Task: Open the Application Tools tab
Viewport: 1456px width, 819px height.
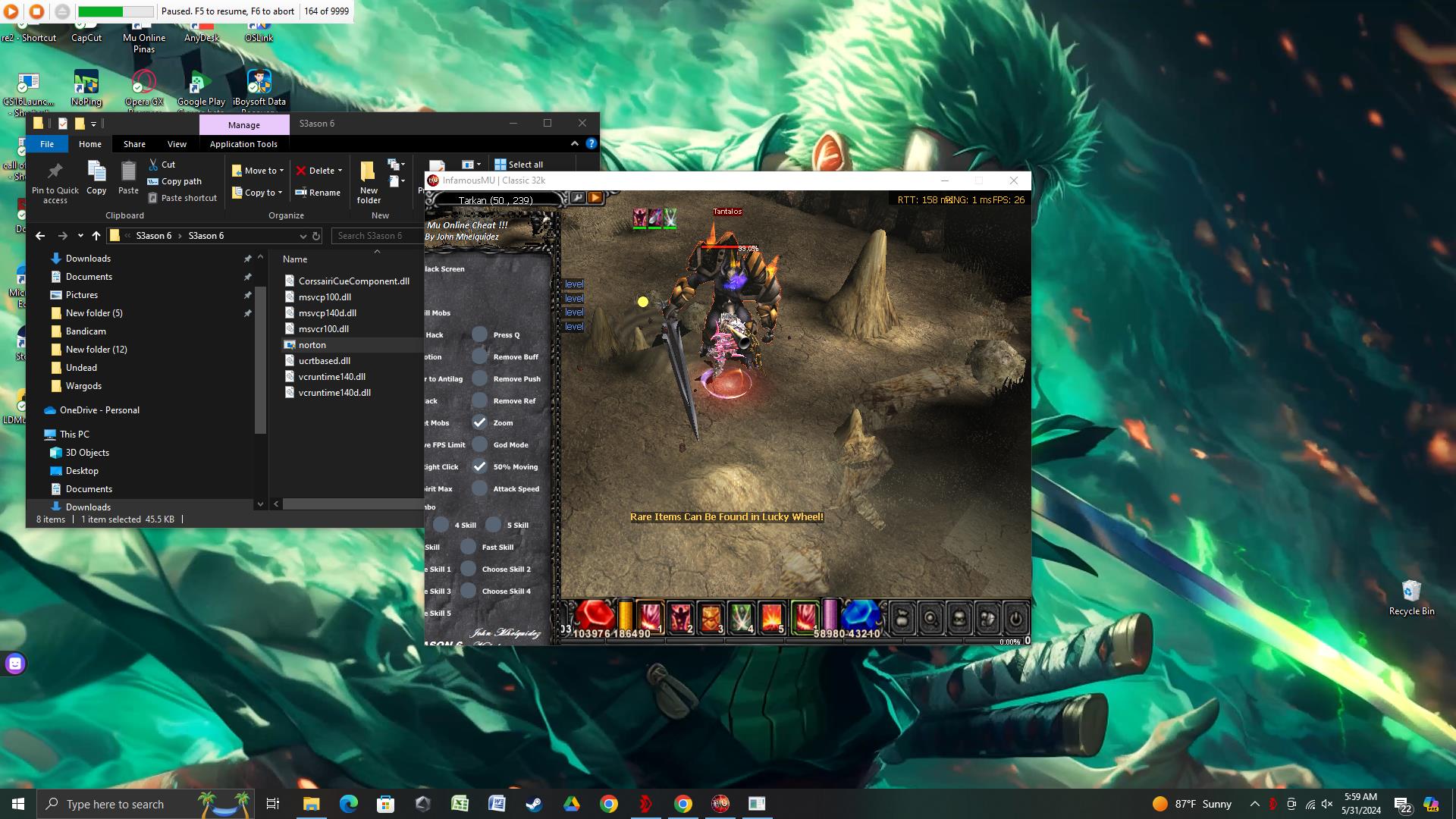Action: (243, 144)
